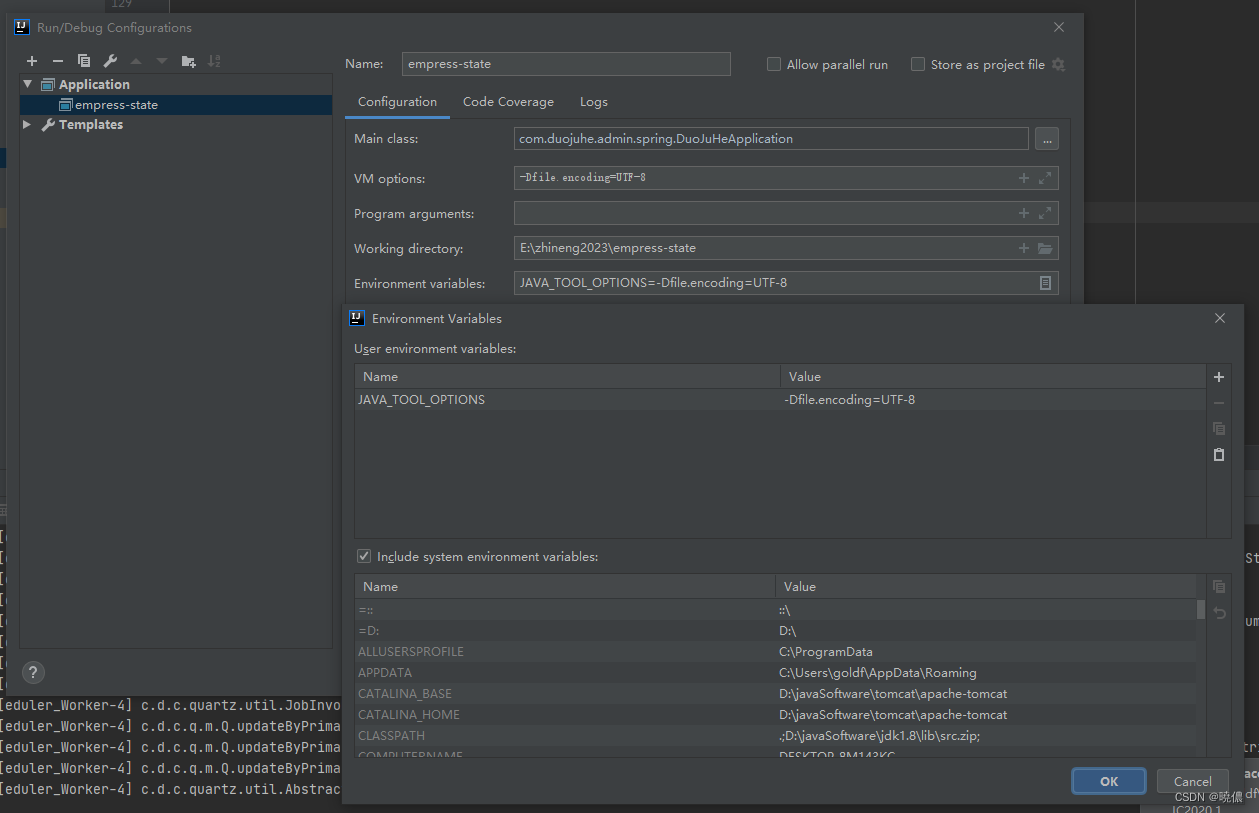Image resolution: width=1259 pixels, height=813 pixels.
Task: Paste an environment variable from clipboard
Action: click(x=1218, y=454)
